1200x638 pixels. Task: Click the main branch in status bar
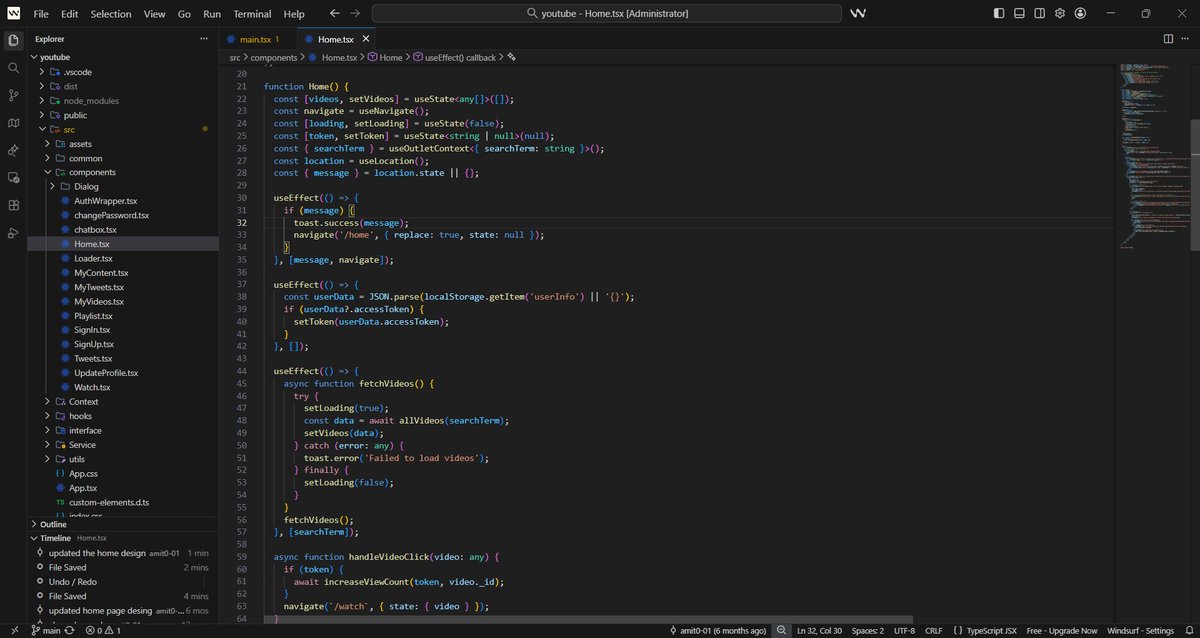pyautogui.click(x=45, y=631)
